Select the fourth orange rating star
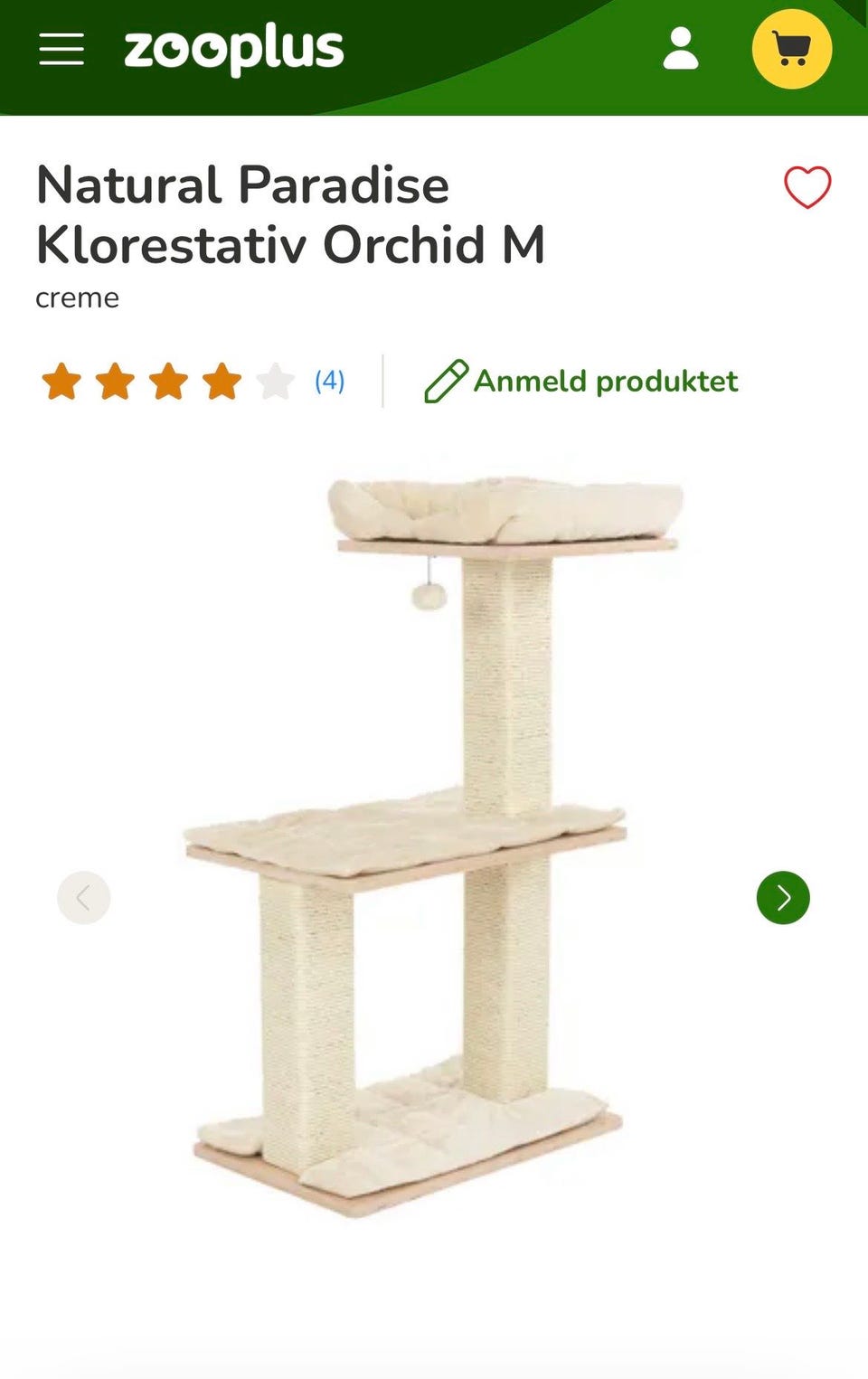868x1379 pixels. tap(222, 382)
